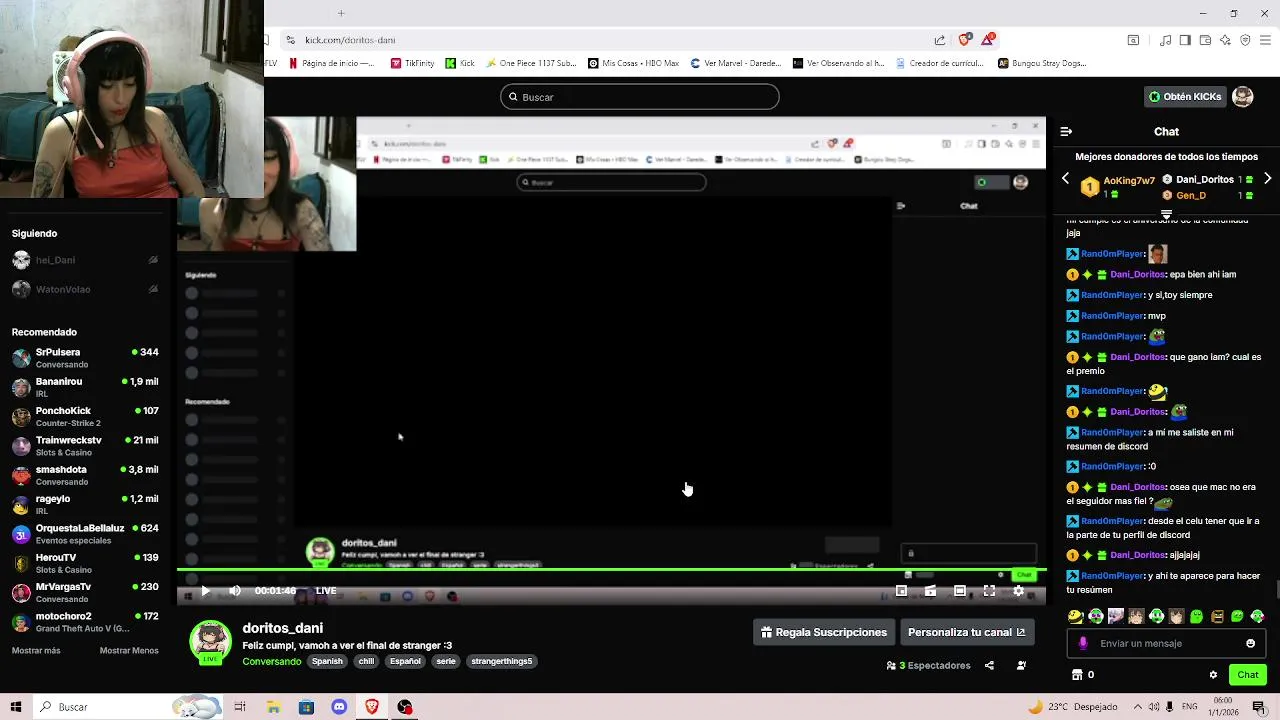Open media control music note icon
The image size is (1280, 720).
(x=1165, y=40)
